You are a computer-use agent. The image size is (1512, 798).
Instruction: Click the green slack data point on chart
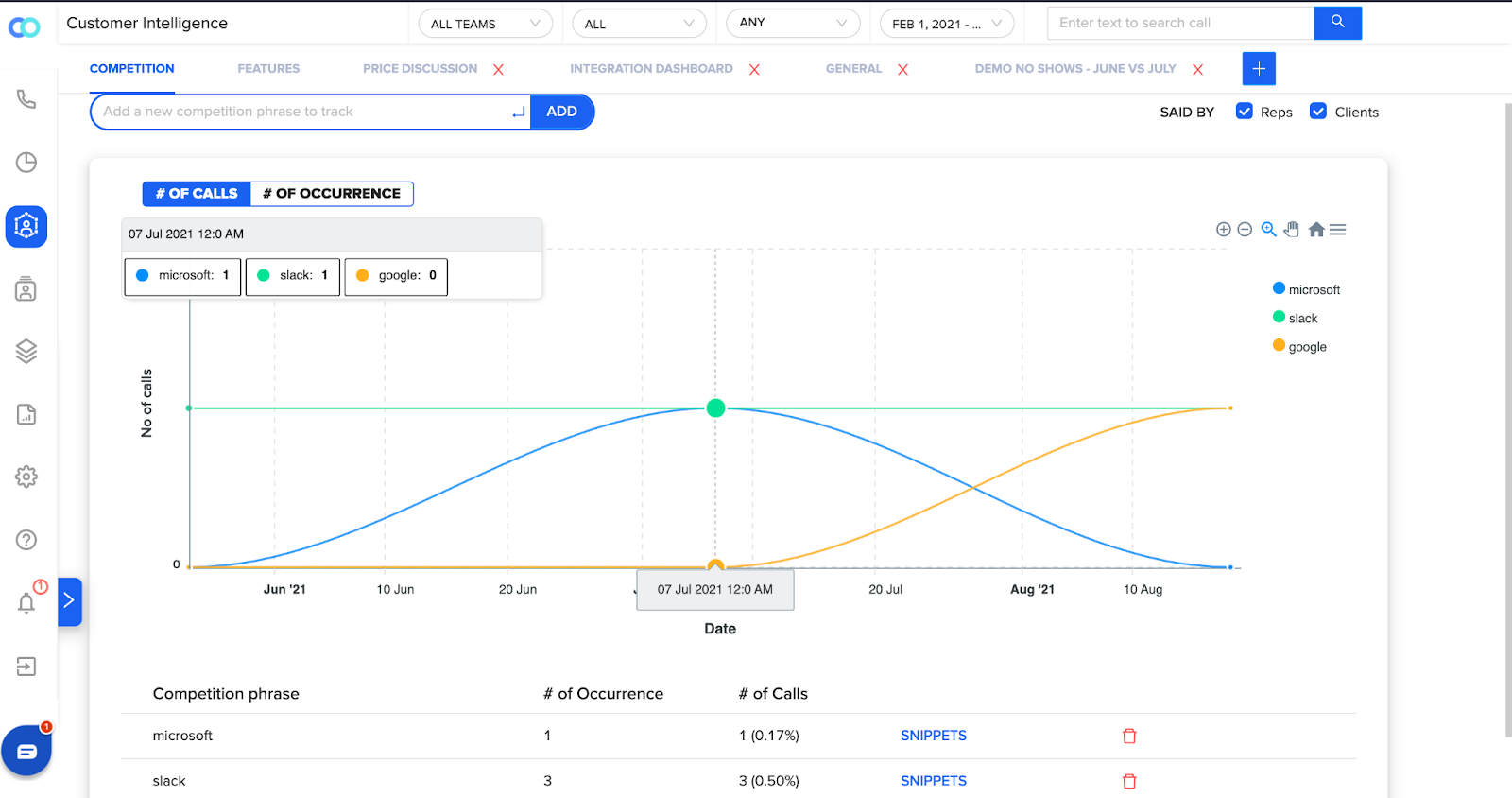click(715, 408)
